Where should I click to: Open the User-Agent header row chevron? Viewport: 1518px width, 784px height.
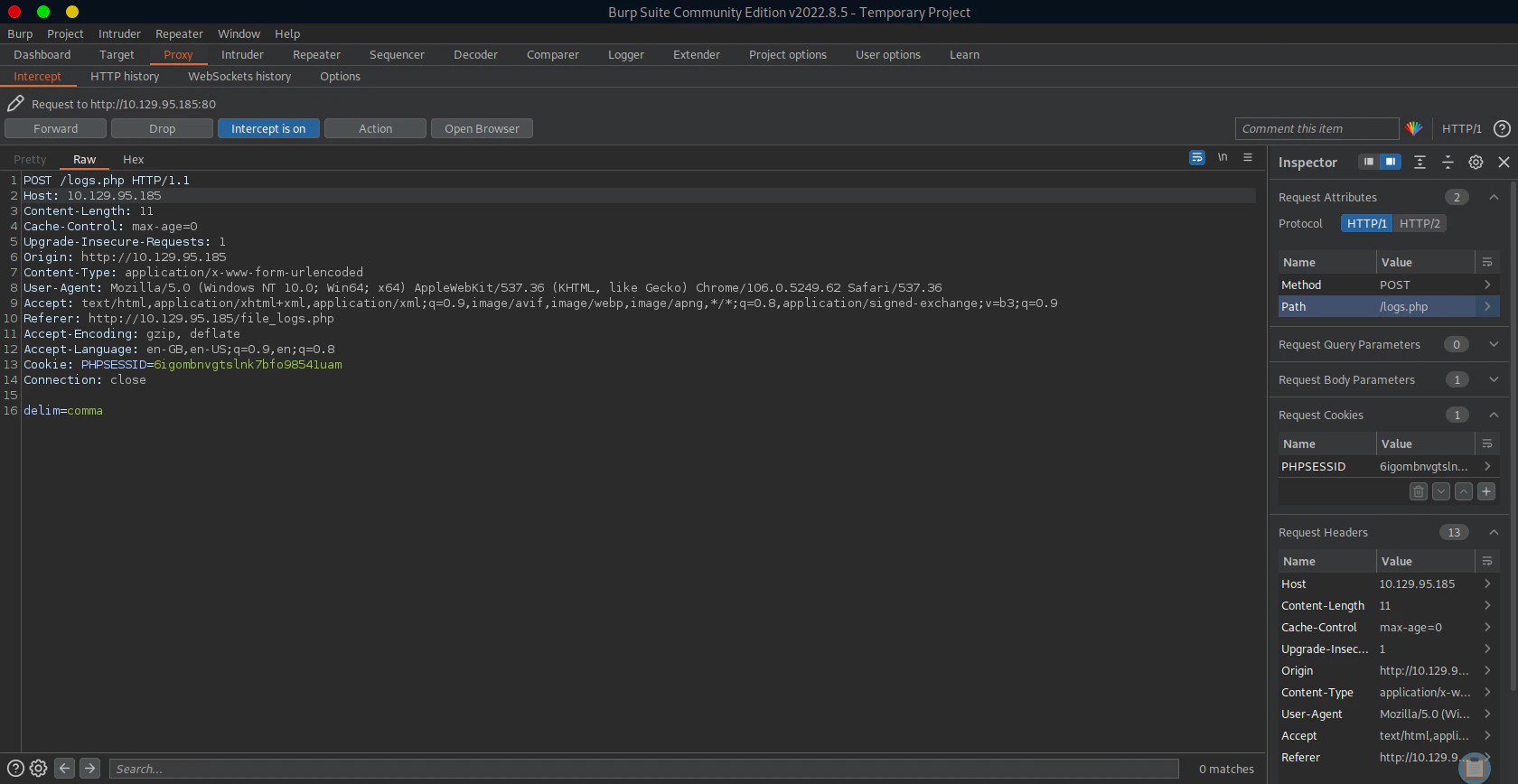point(1487,714)
